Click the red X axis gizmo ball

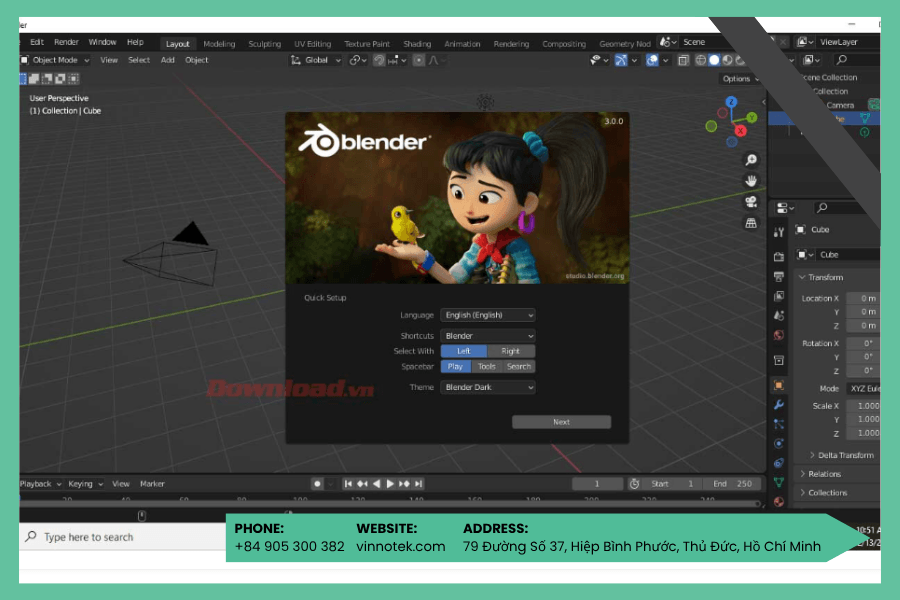[740, 131]
